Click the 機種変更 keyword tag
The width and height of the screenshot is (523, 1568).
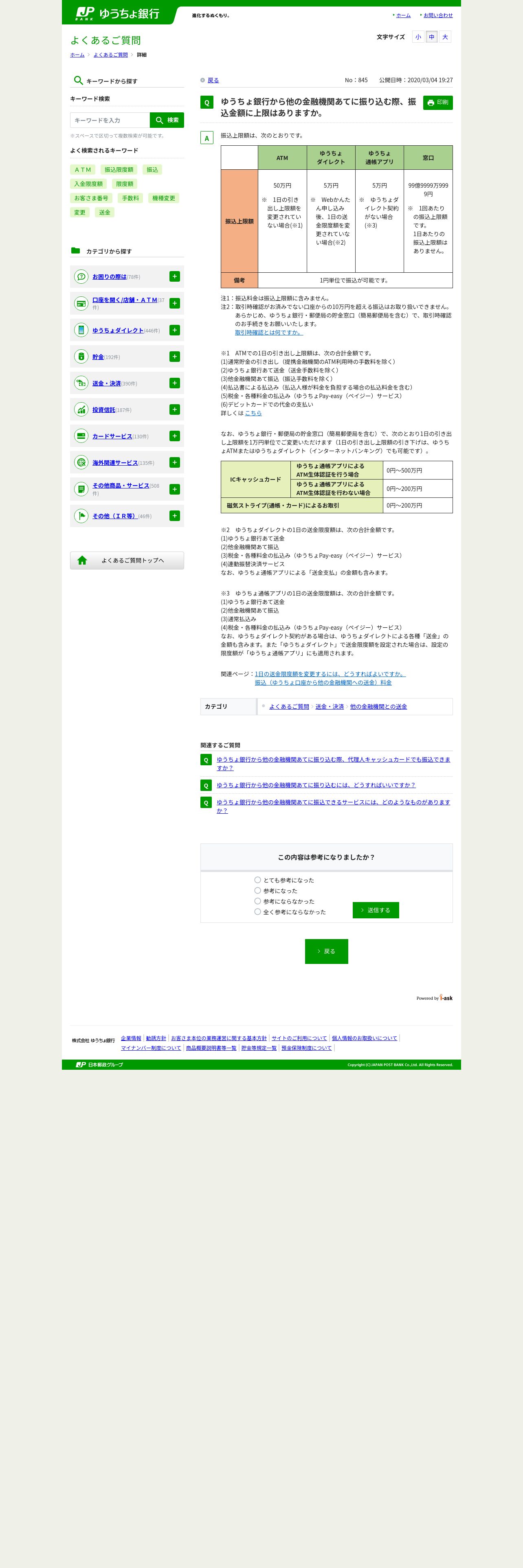click(164, 198)
